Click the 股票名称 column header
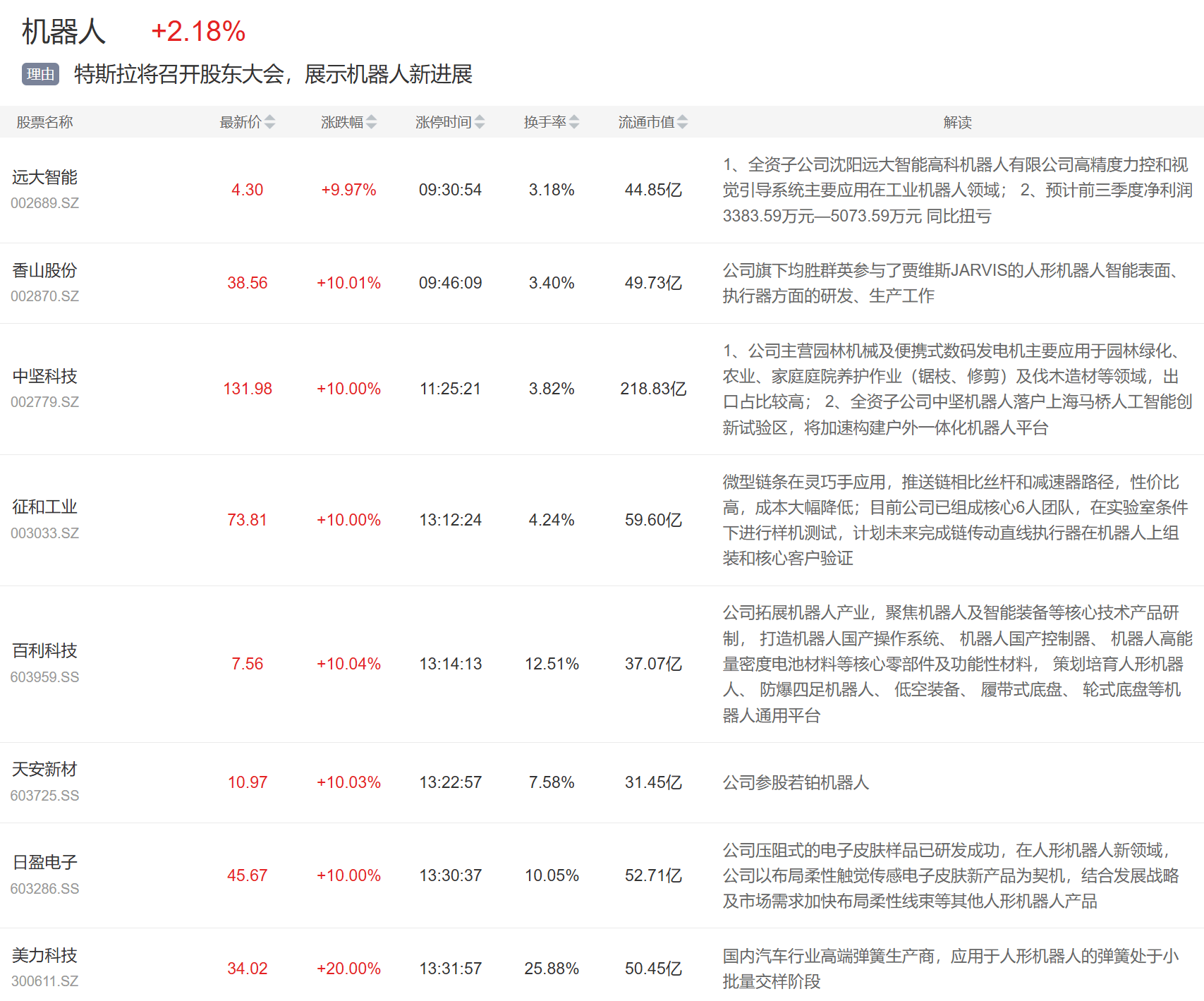The height and width of the screenshot is (1001, 1204). pos(44,122)
